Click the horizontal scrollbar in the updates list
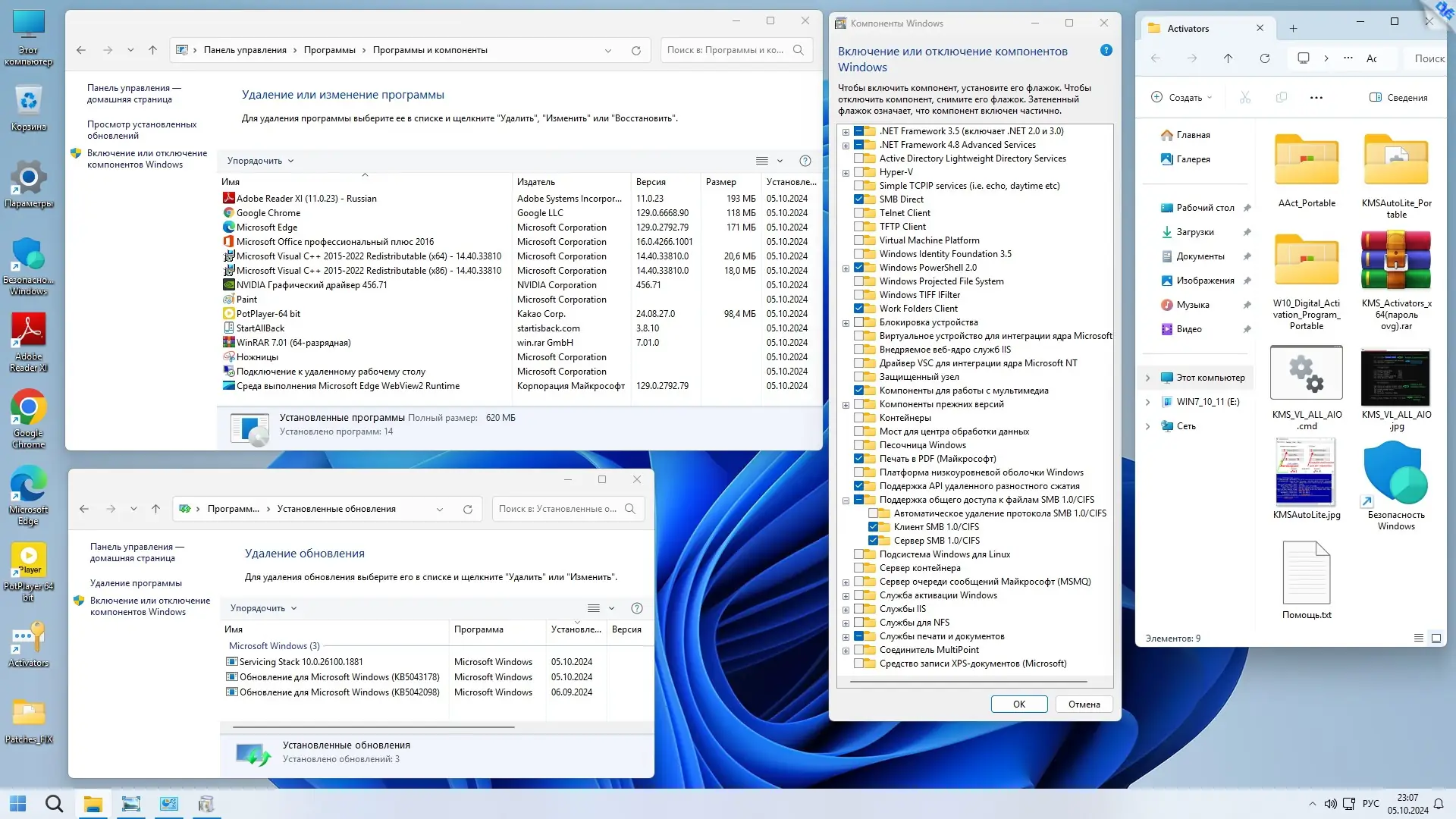1456x819 pixels. click(374, 727)
